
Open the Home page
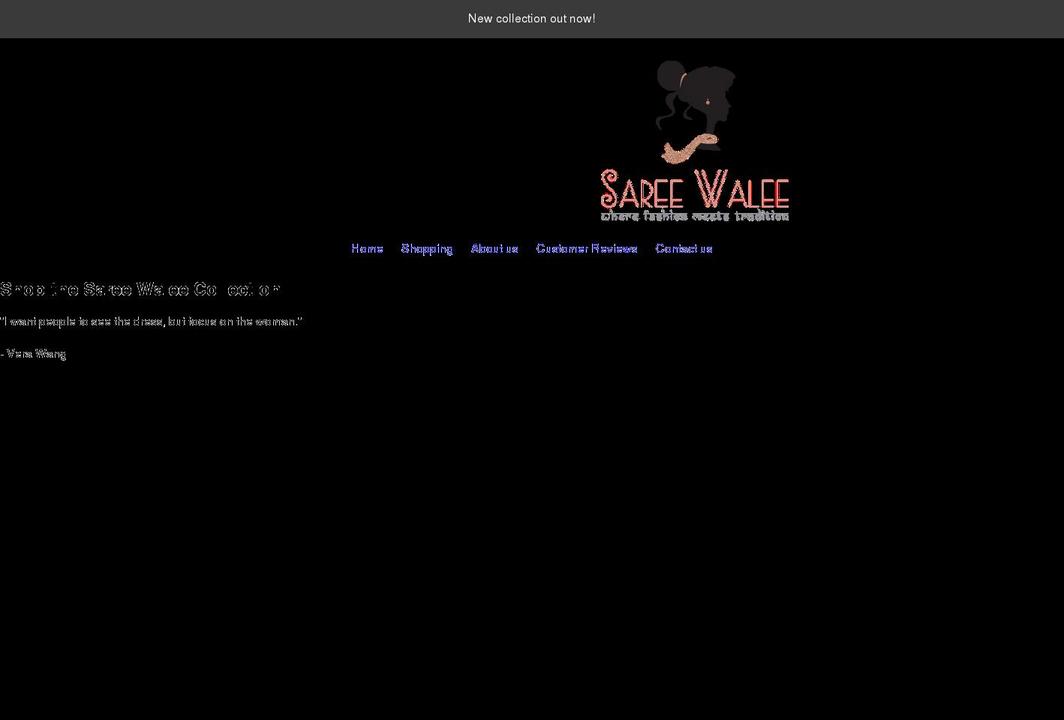tap(366, 248)
